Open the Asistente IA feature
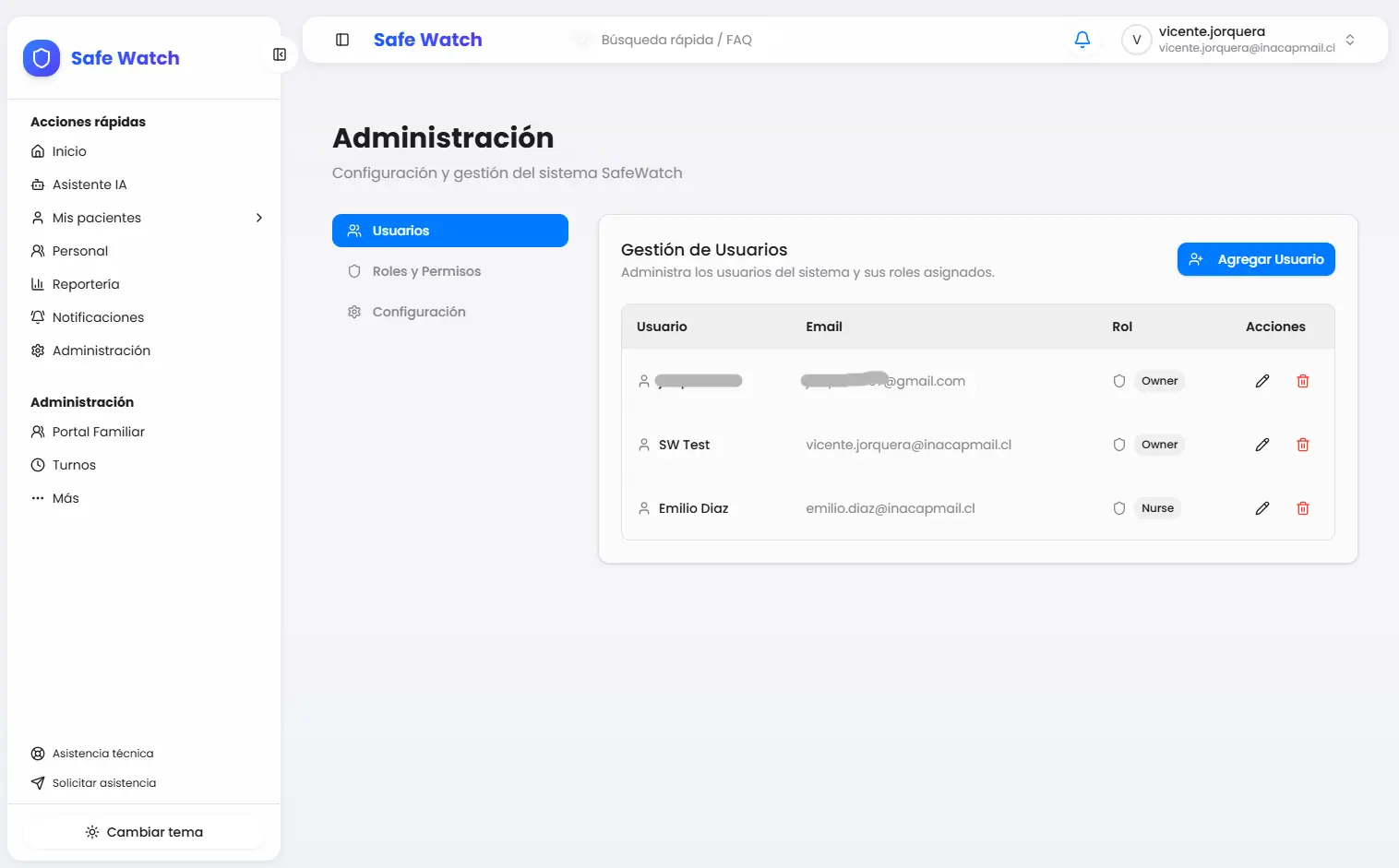Image resolution: width=1399 pixels, height=868 pixels. pos(89,184)
